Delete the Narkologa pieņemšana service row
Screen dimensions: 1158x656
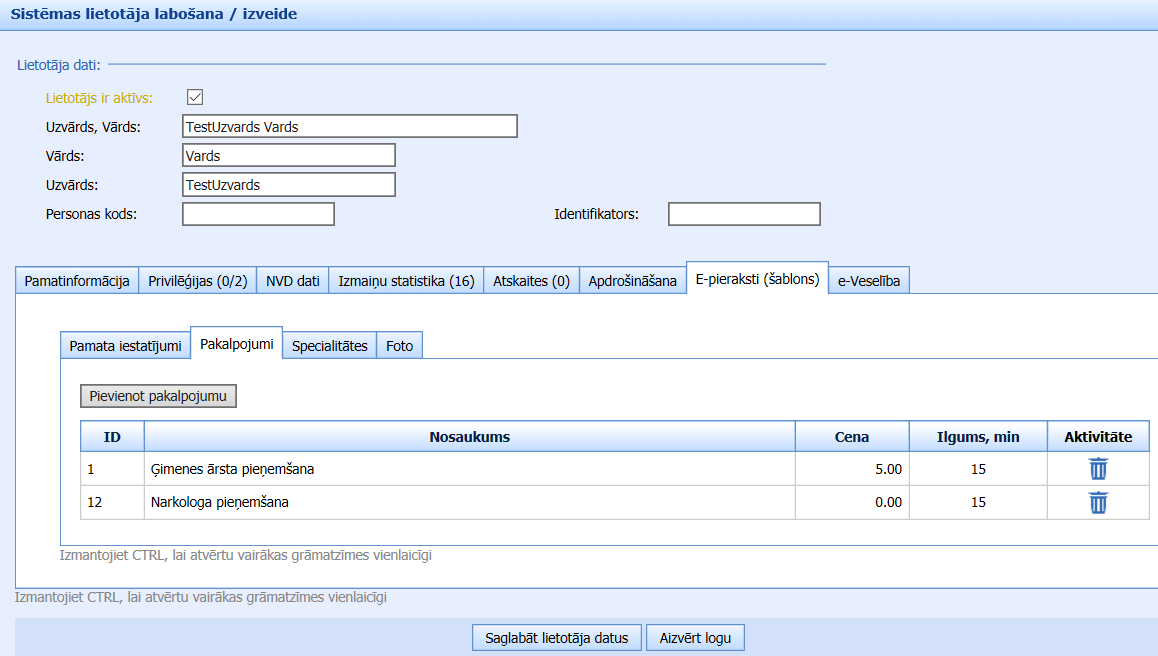[x=1098, y=502]
